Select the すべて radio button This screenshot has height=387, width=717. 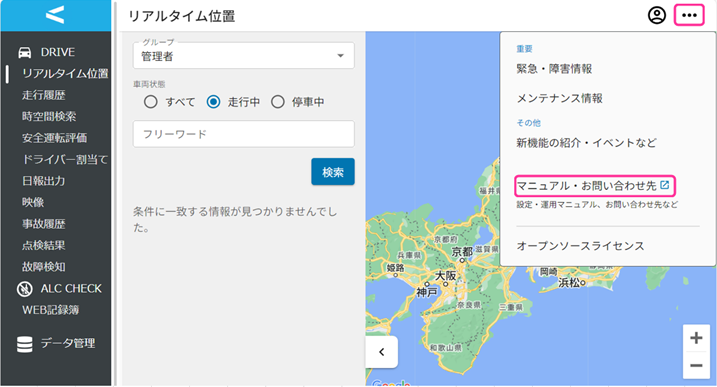[x=150, y=102]
